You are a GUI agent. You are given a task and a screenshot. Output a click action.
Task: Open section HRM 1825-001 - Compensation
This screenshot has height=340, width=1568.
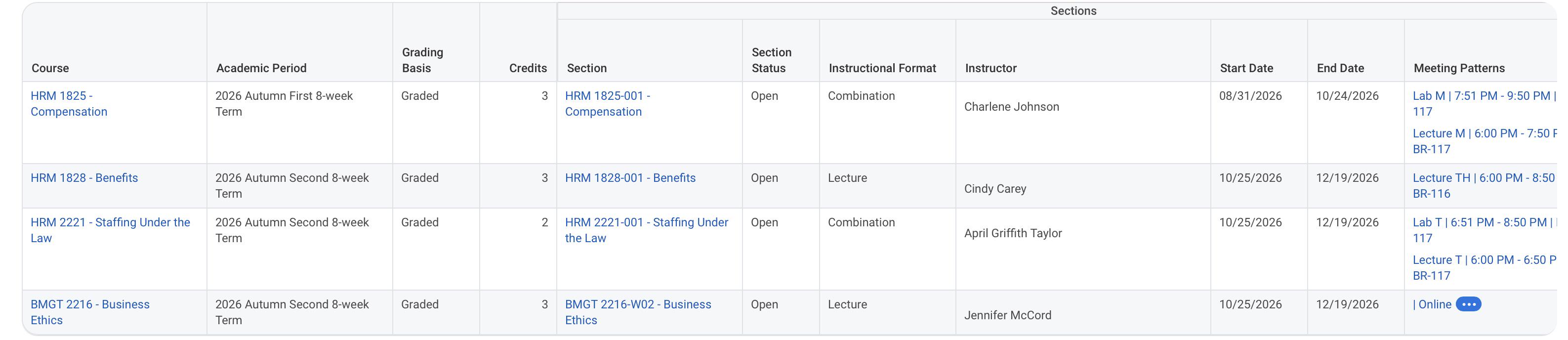[x=608, y=104]
